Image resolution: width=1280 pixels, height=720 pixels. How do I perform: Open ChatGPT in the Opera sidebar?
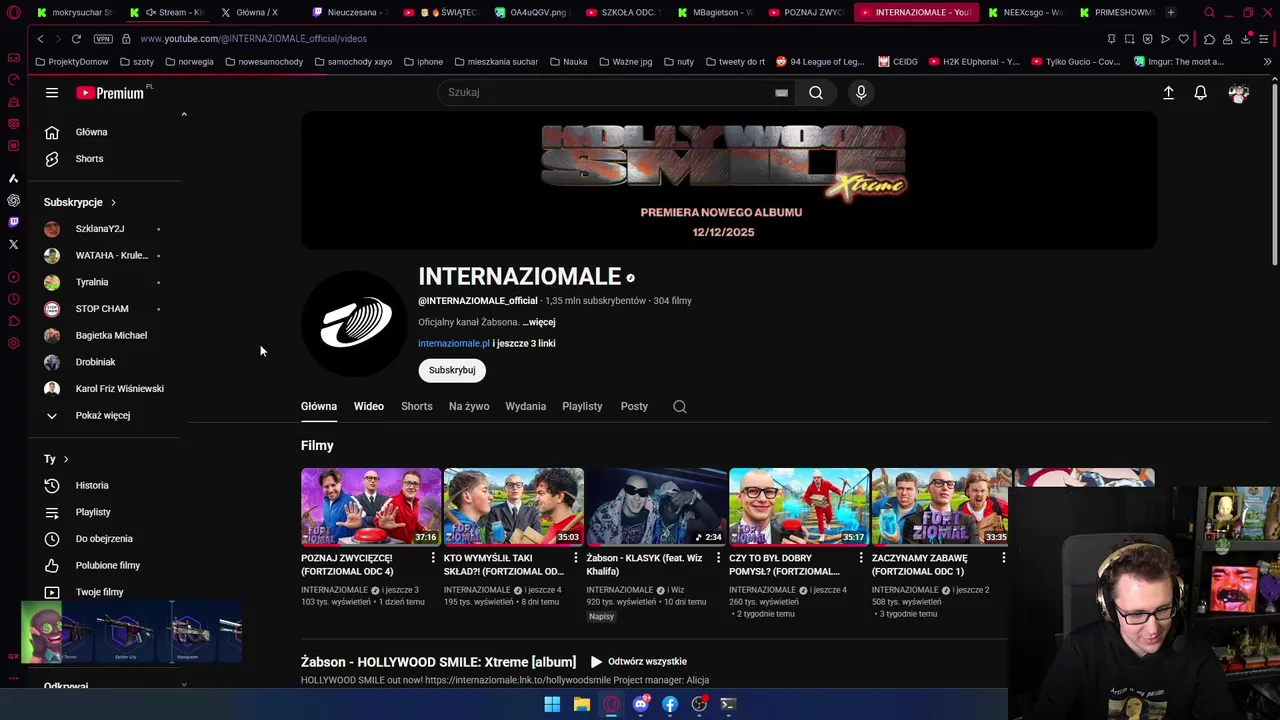coord(13,200)
